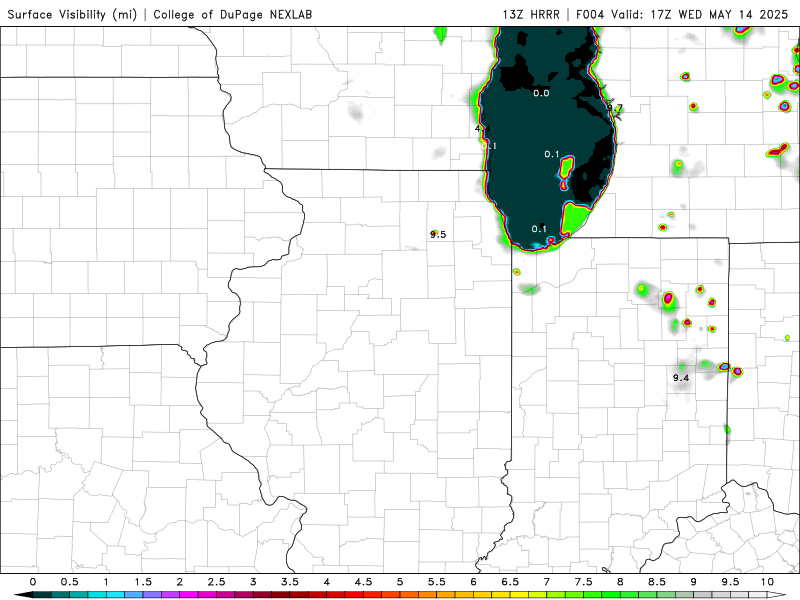800x600 pixels.
Task: Click the "Surface Visibility (mi)" title text
Action: tap(72, 14)
